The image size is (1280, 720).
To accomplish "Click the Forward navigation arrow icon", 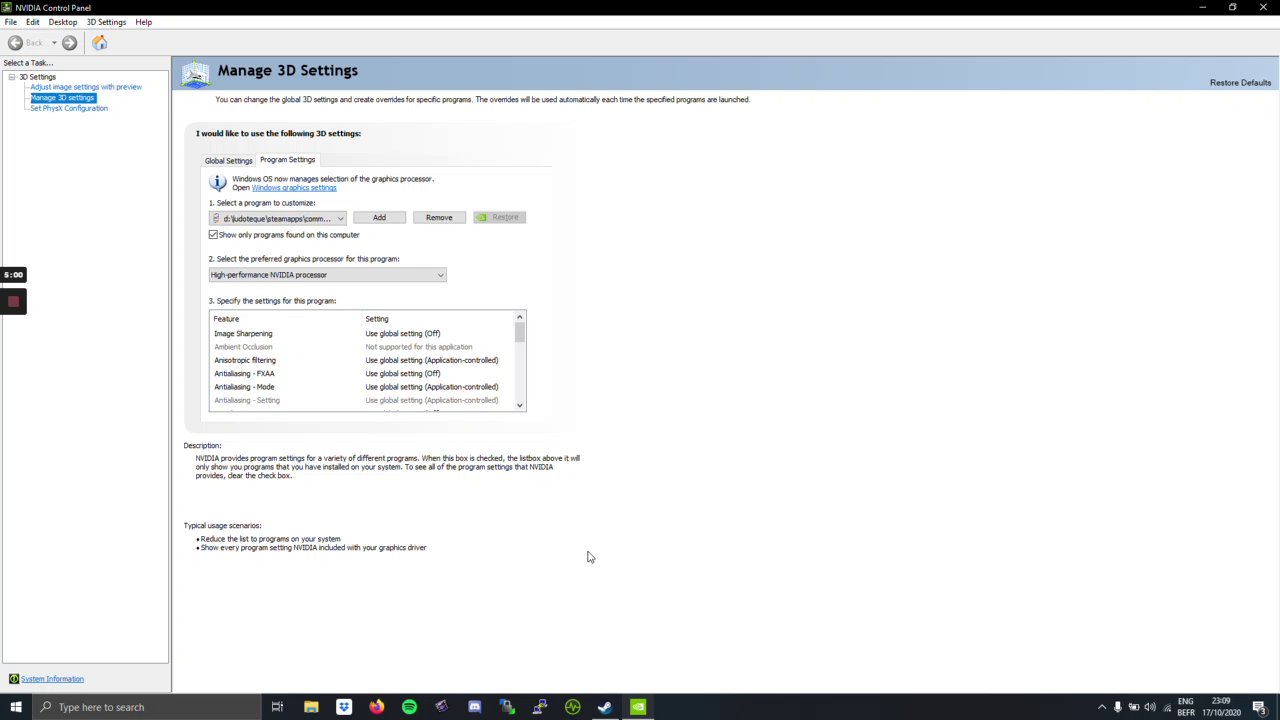I will click(69, 43).
